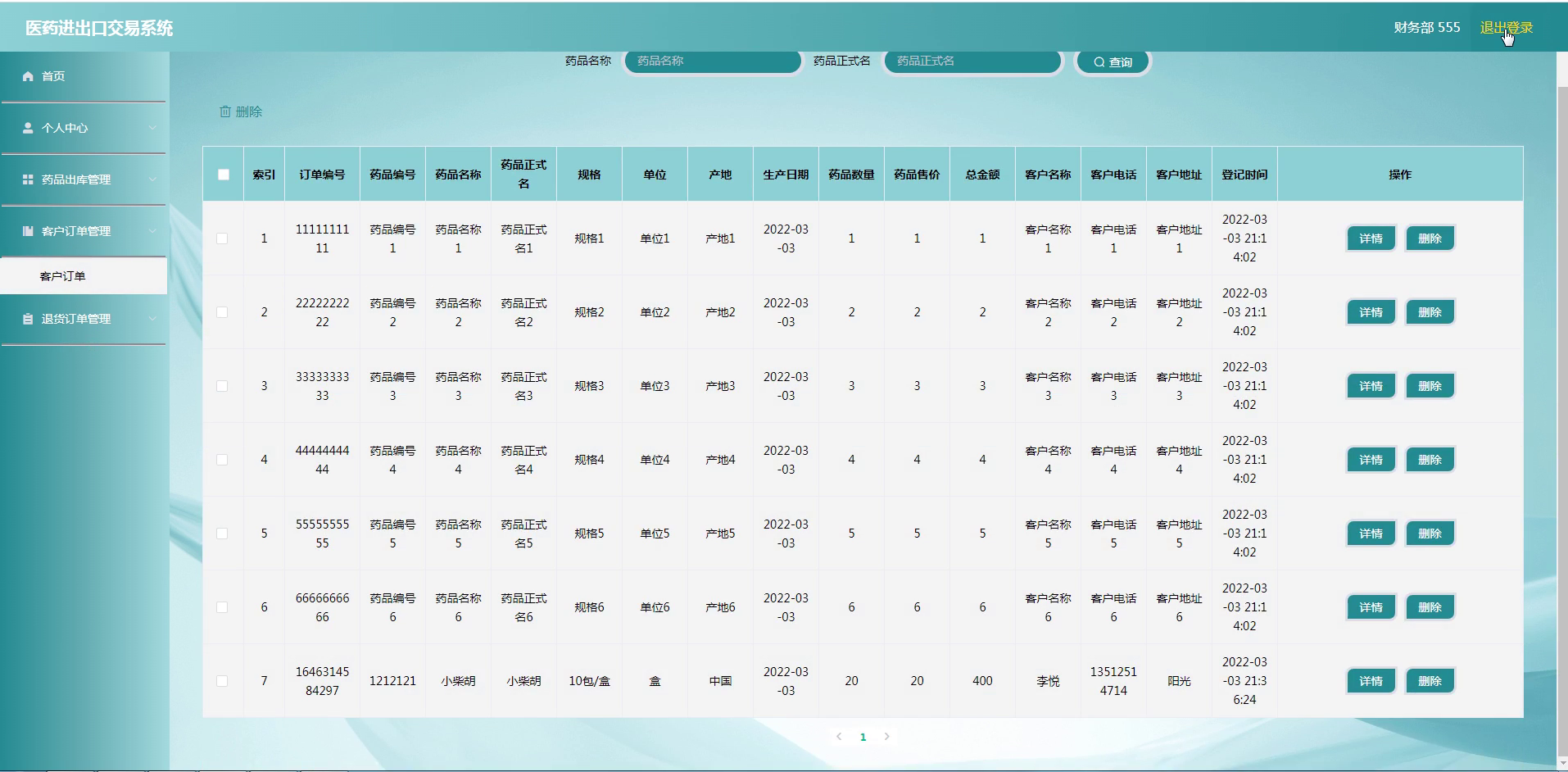The image size is (1568, 772).
Task: Click the grid icon beside 药品出库管理
Action: pyautogui.click(x=28, y=179)
